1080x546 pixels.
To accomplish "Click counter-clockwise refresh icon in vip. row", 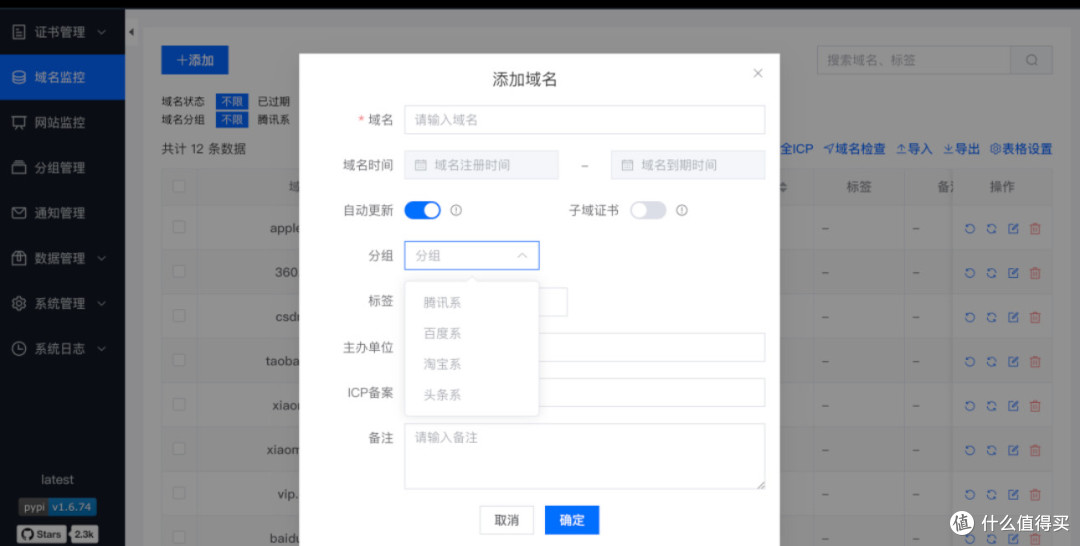I will (970, 494).
